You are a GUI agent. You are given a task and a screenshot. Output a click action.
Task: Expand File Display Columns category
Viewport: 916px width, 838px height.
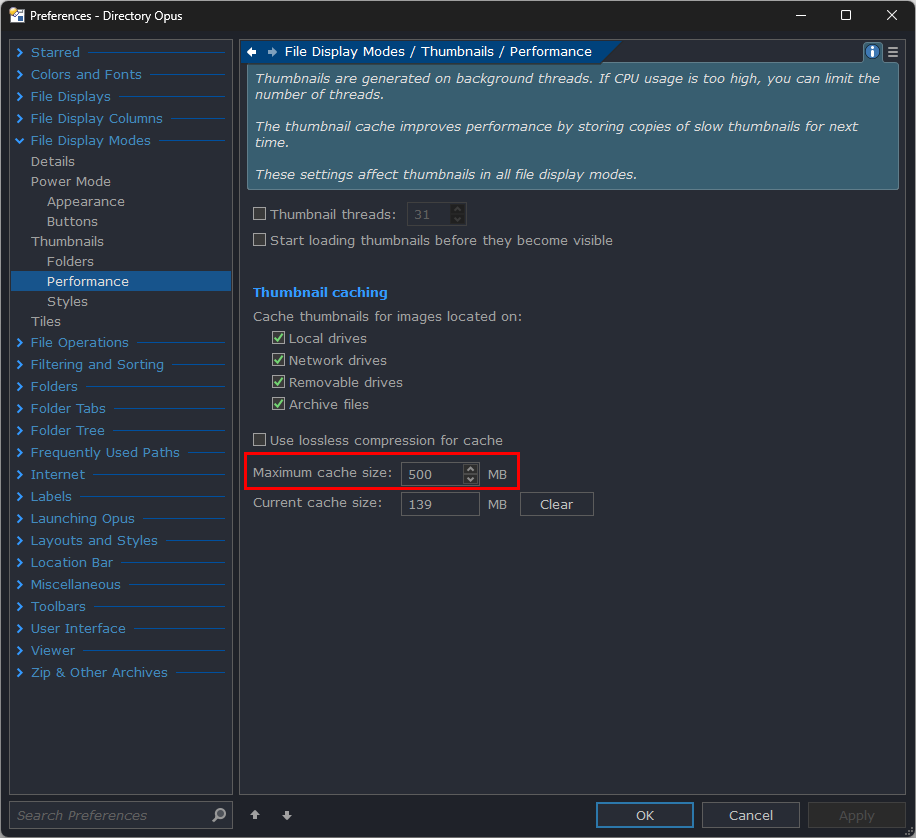pyautogui.click(x=20, y=119)
